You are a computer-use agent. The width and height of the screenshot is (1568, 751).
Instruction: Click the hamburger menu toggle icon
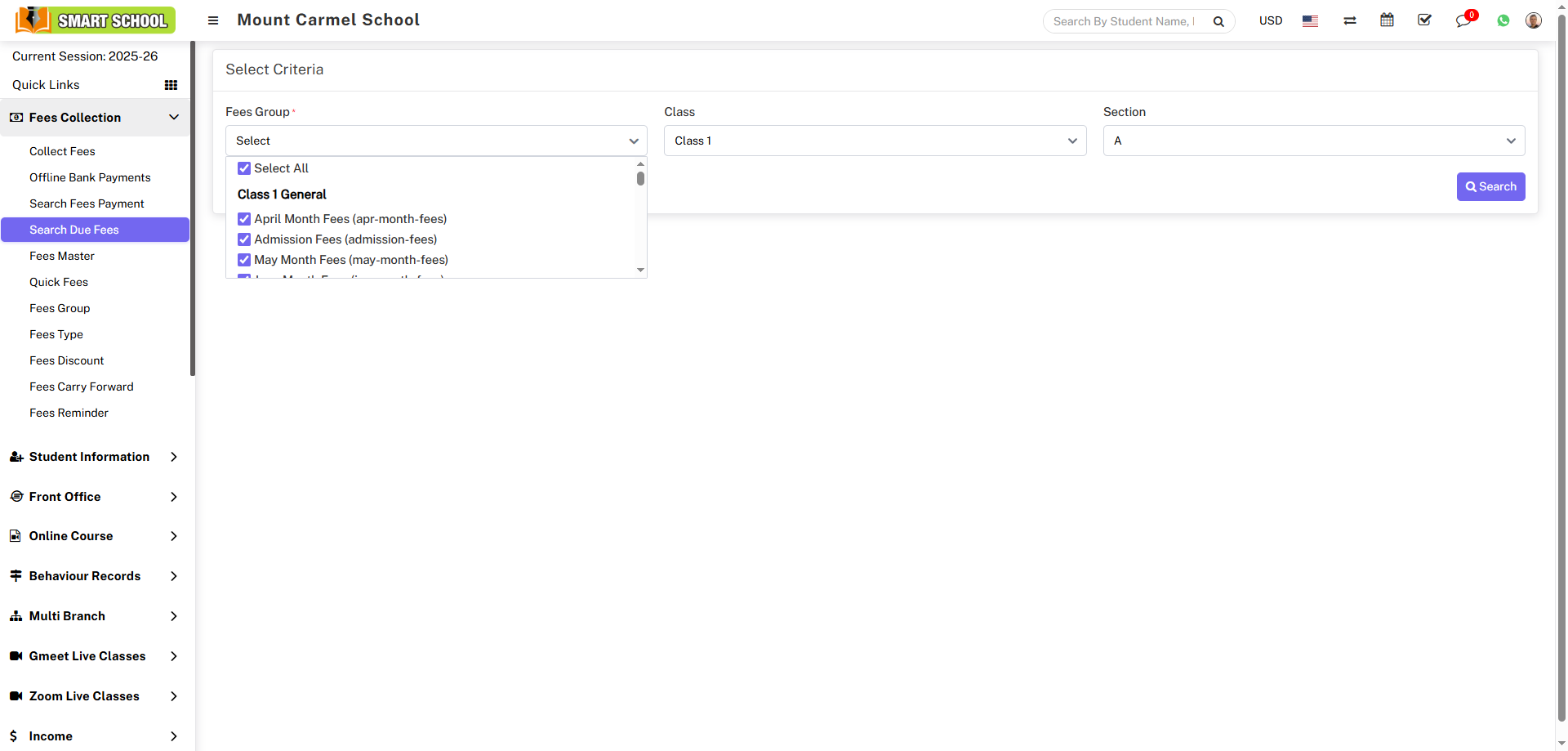(x=213, y=20)
